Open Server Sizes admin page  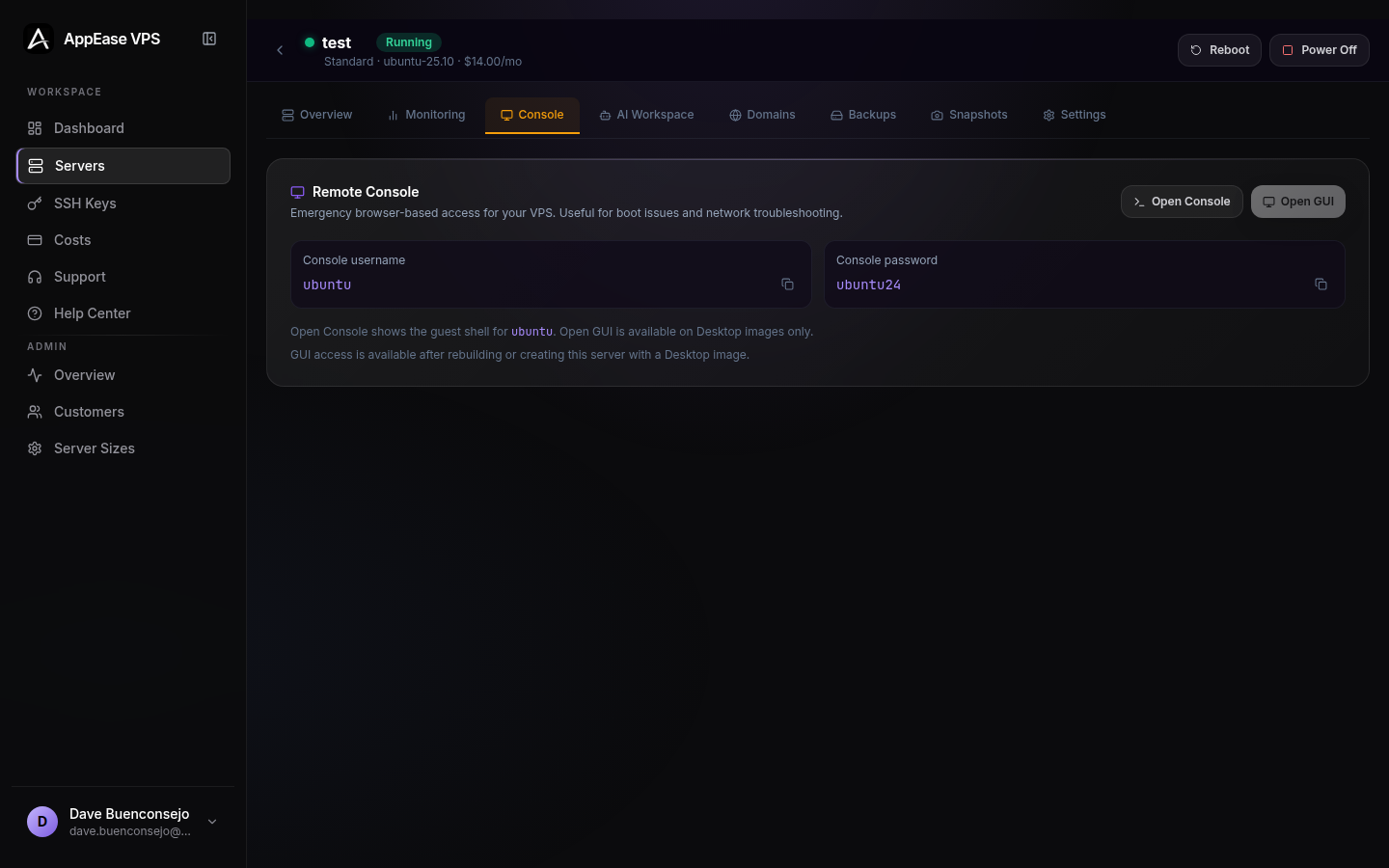(x=123, y=448)
